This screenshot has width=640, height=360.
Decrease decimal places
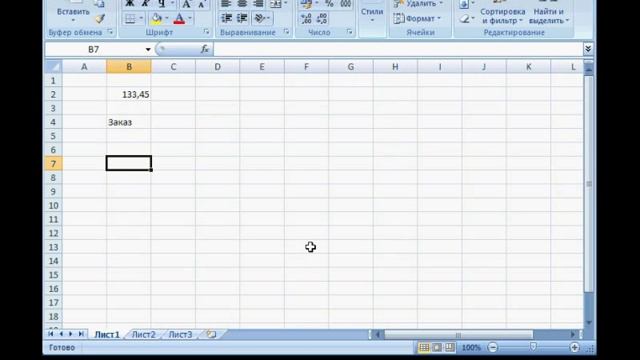pos(322,18)
